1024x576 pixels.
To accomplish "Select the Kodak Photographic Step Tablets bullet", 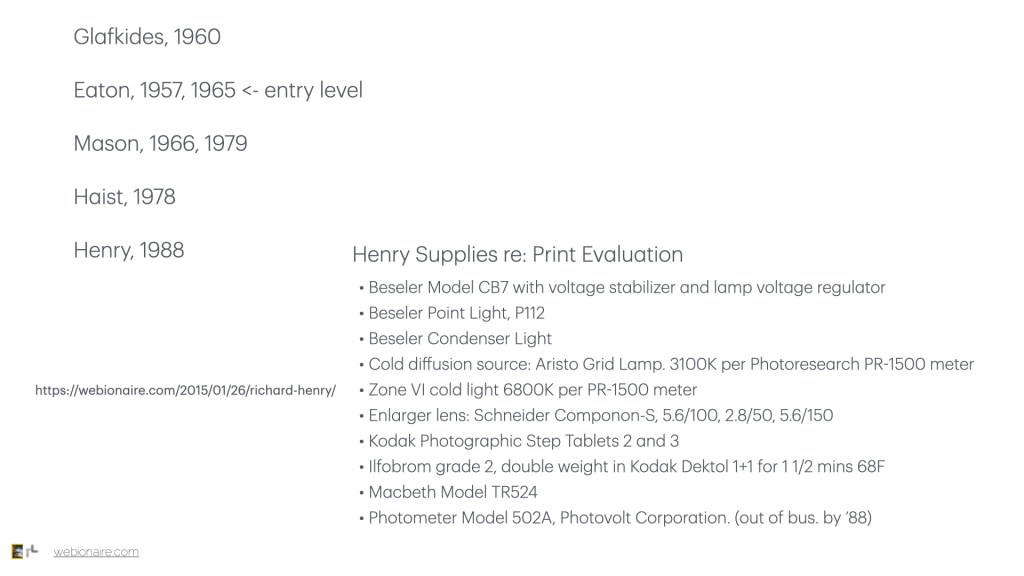I will pyautogui.click(x=524, y=441).
